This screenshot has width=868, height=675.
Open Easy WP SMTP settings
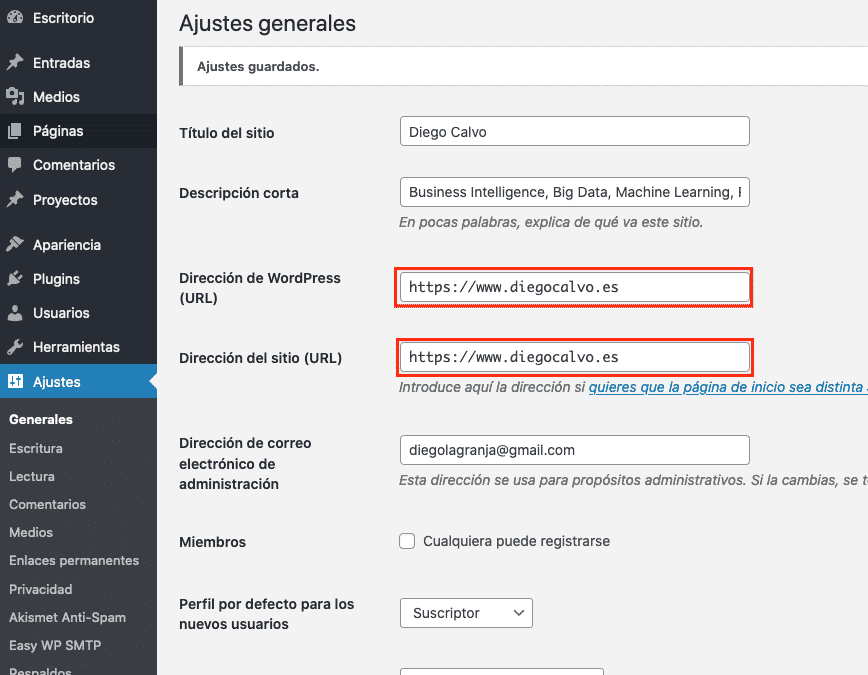click(x=55, y=645)
